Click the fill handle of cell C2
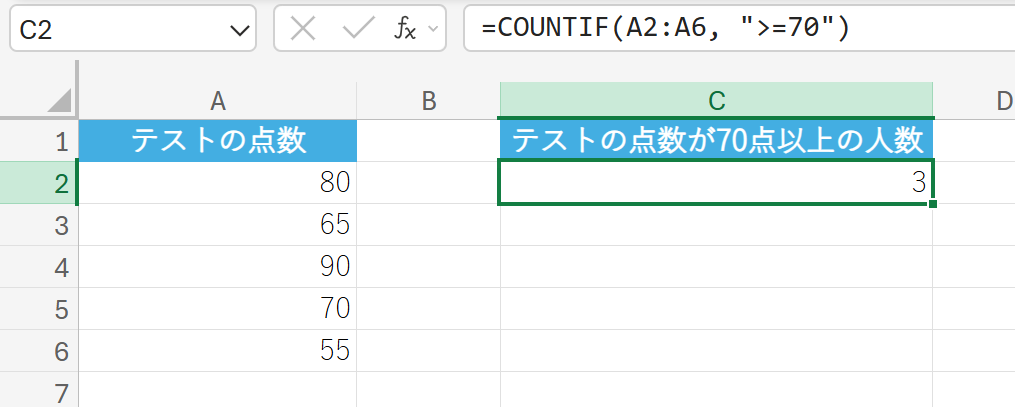 [932, 204]
